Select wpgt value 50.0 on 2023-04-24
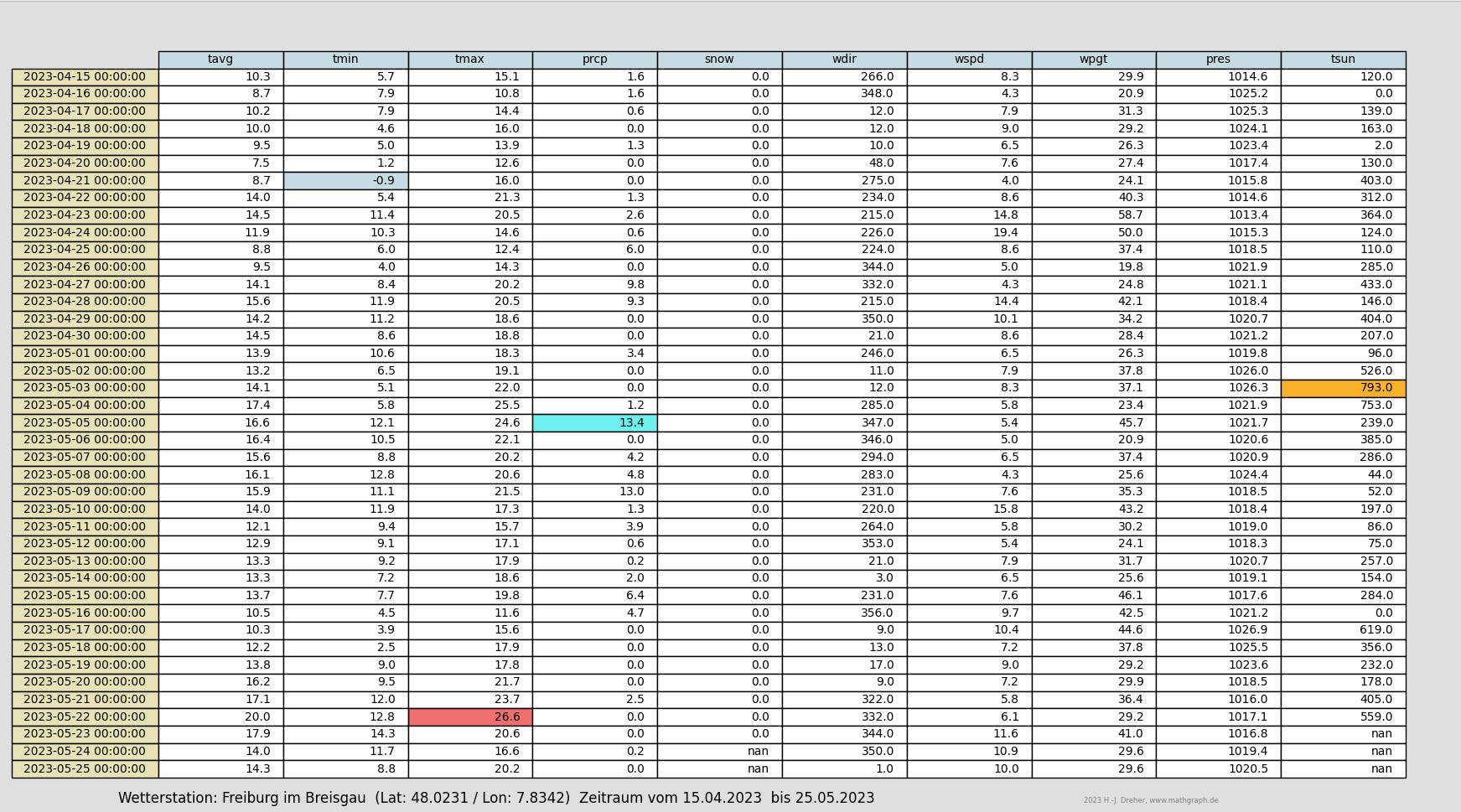 tap(1094, 232)
